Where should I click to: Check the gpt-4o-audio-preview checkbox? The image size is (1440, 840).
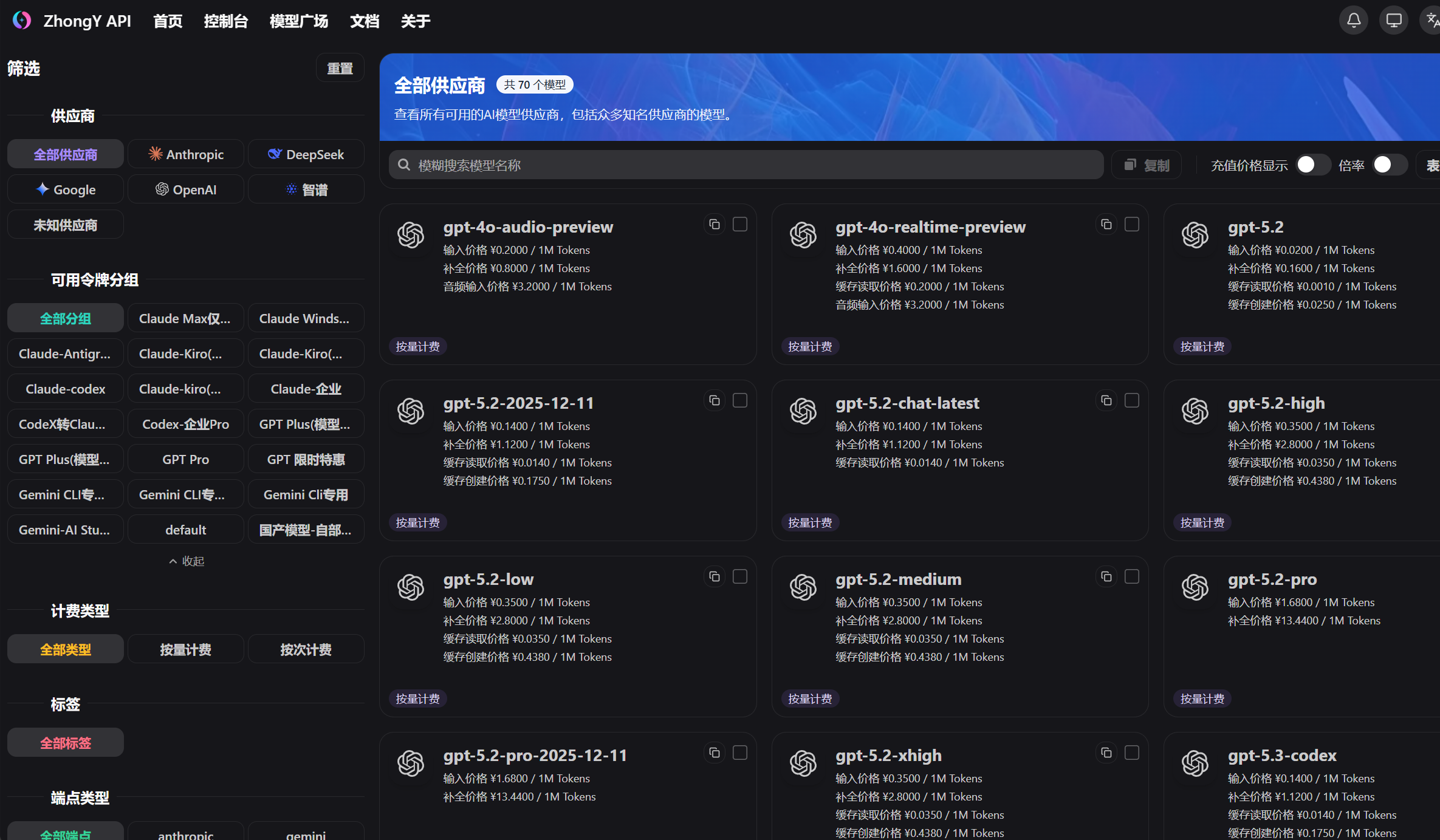click(x=740, y=224)
